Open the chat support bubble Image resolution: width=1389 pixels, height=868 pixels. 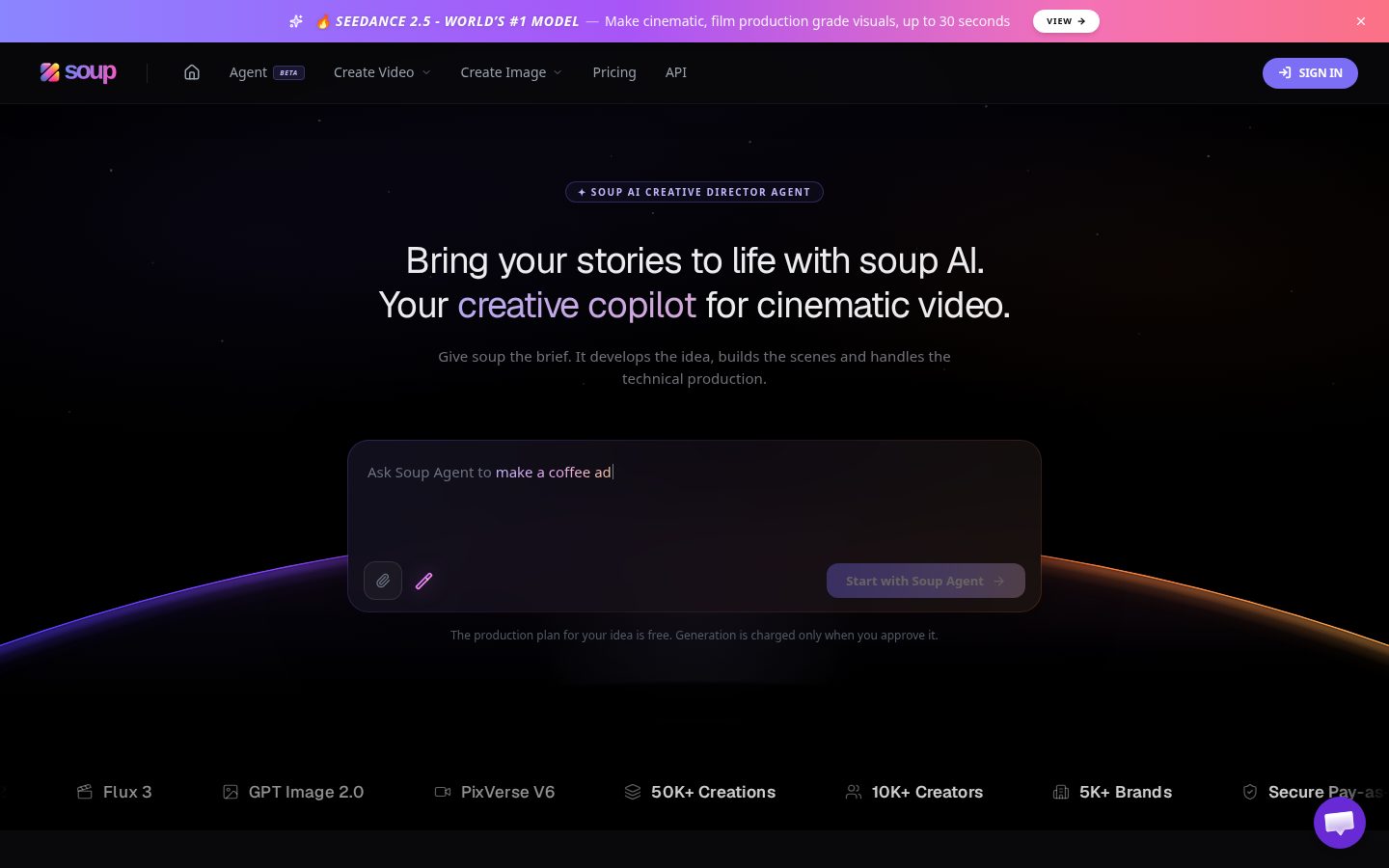pos(1340,823)
